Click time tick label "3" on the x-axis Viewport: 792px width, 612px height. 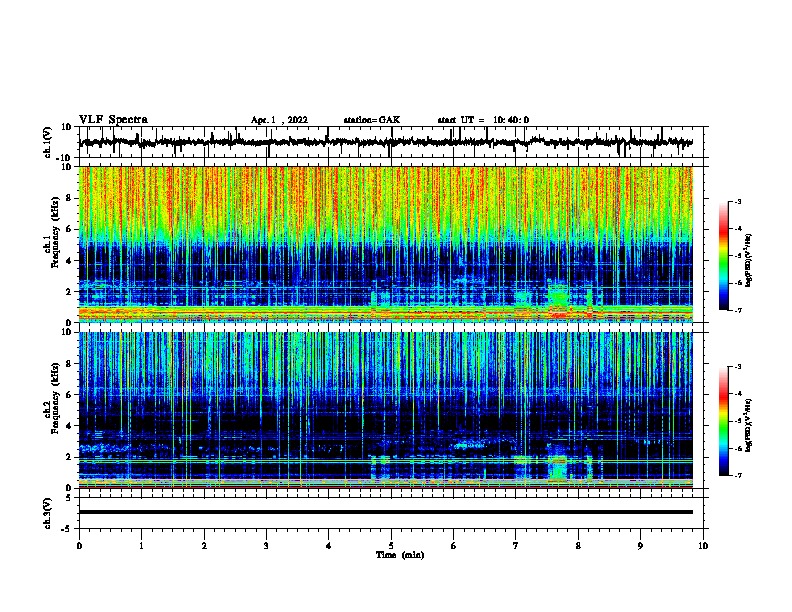pos(266,545)
